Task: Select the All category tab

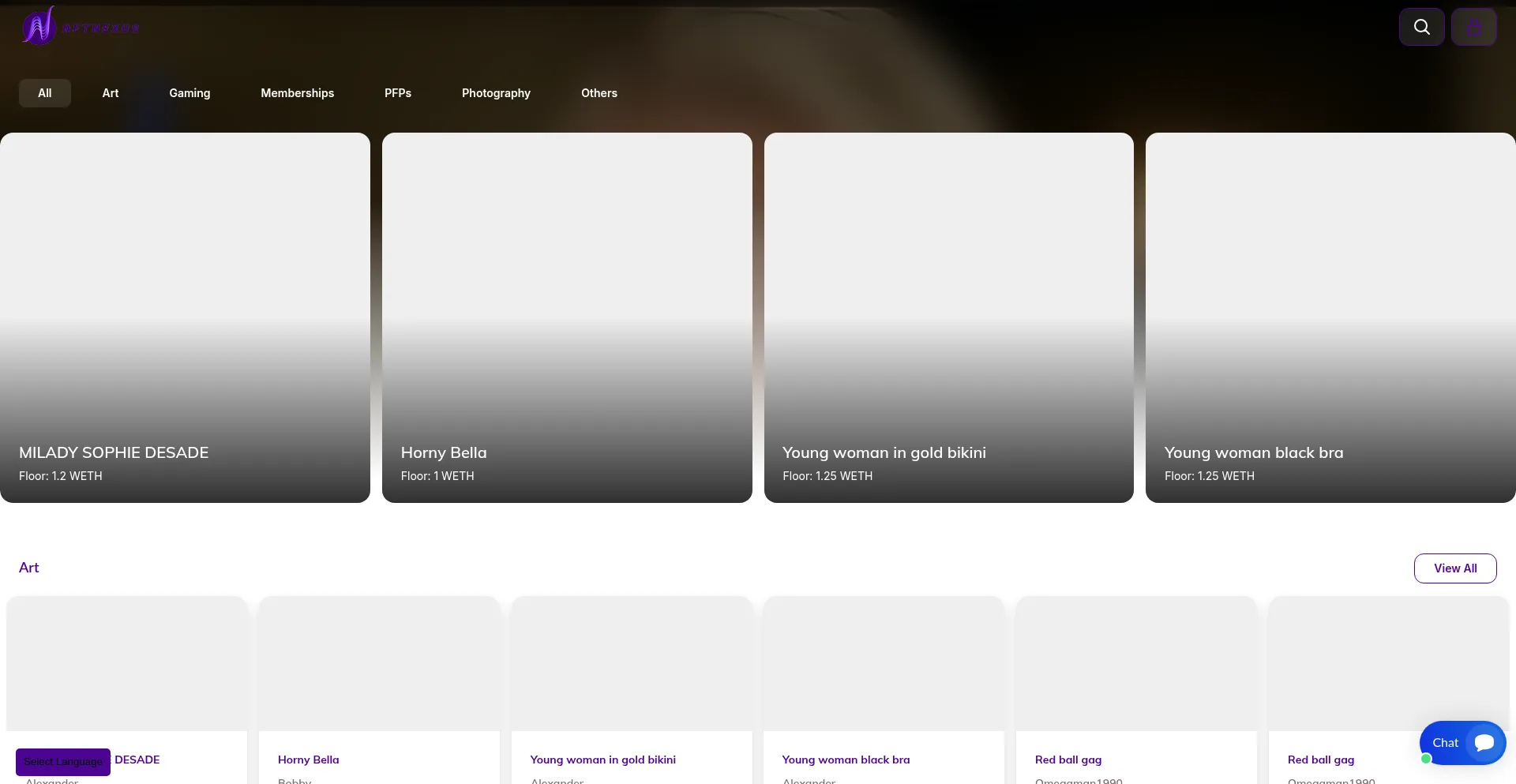Action: click(x=45, y=93)
